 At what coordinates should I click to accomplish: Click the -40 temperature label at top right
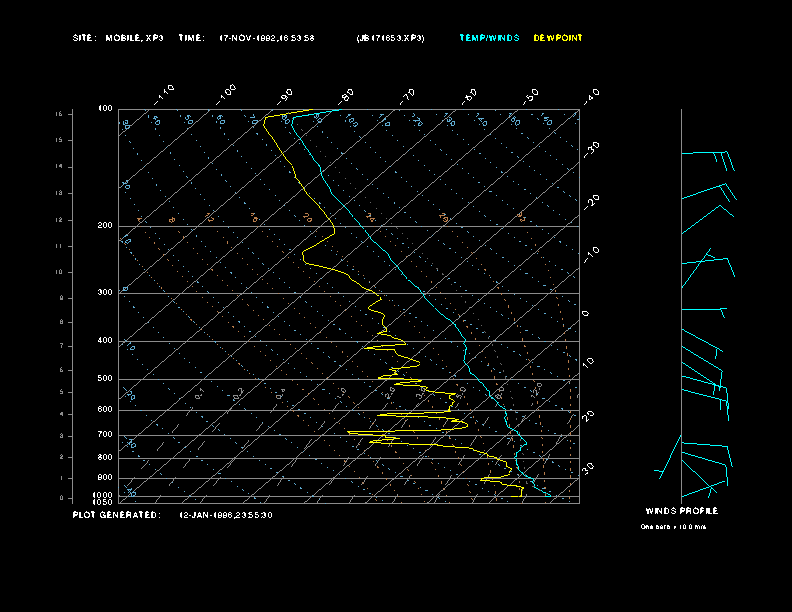click(x=591, y=96)
